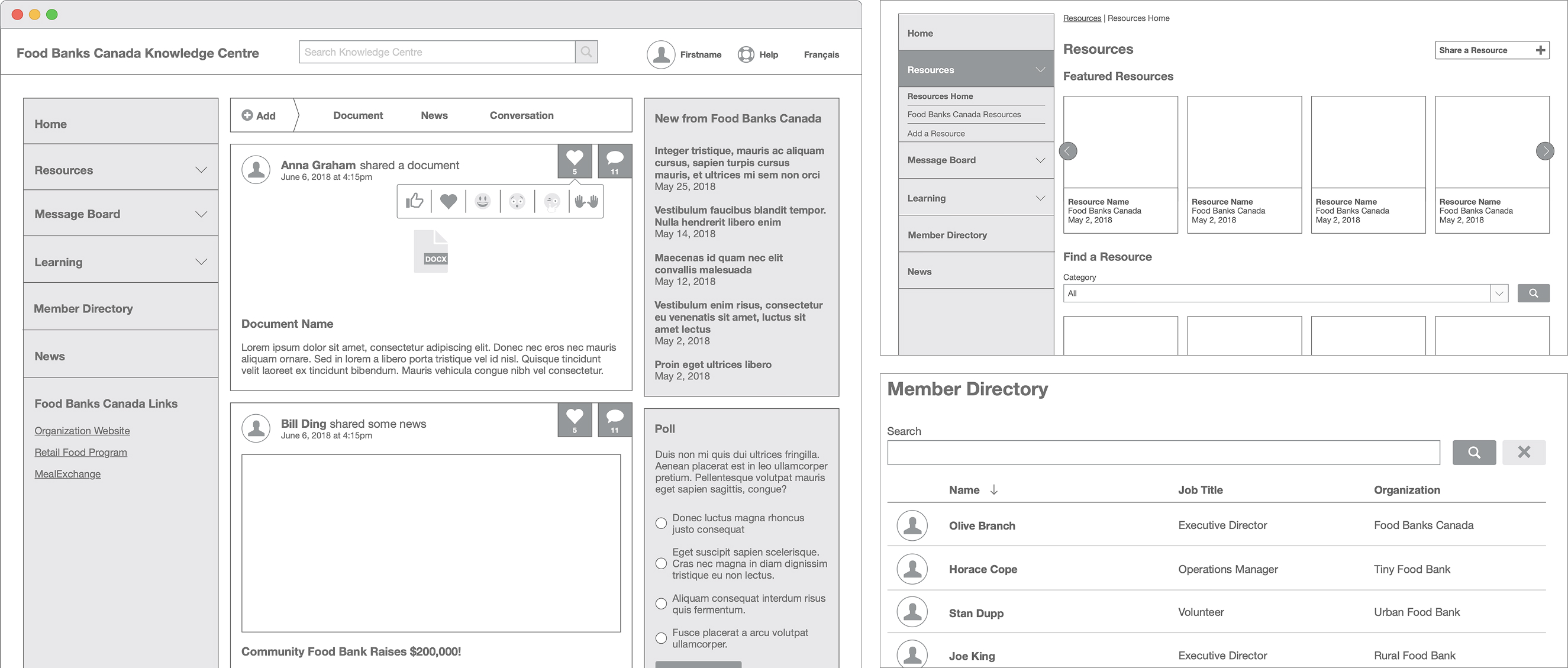Expand Resources in the left sidebar
This screenshot has height=668, width=1568.
coord(201,170)
